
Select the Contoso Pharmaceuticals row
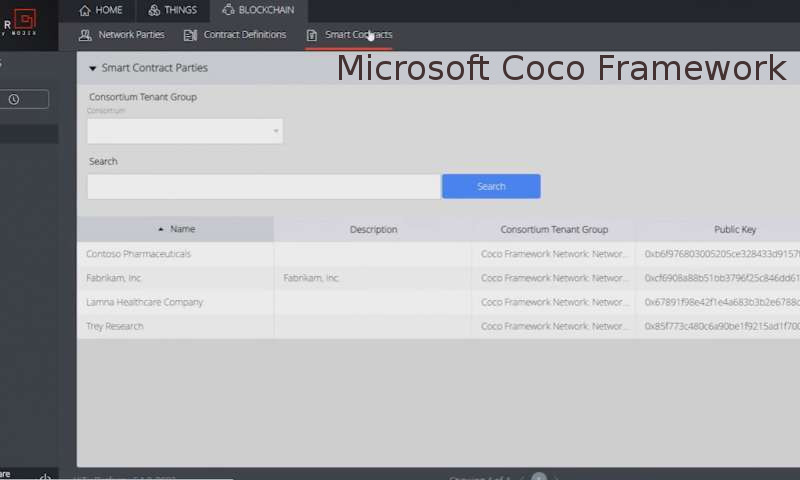(138, 254)
